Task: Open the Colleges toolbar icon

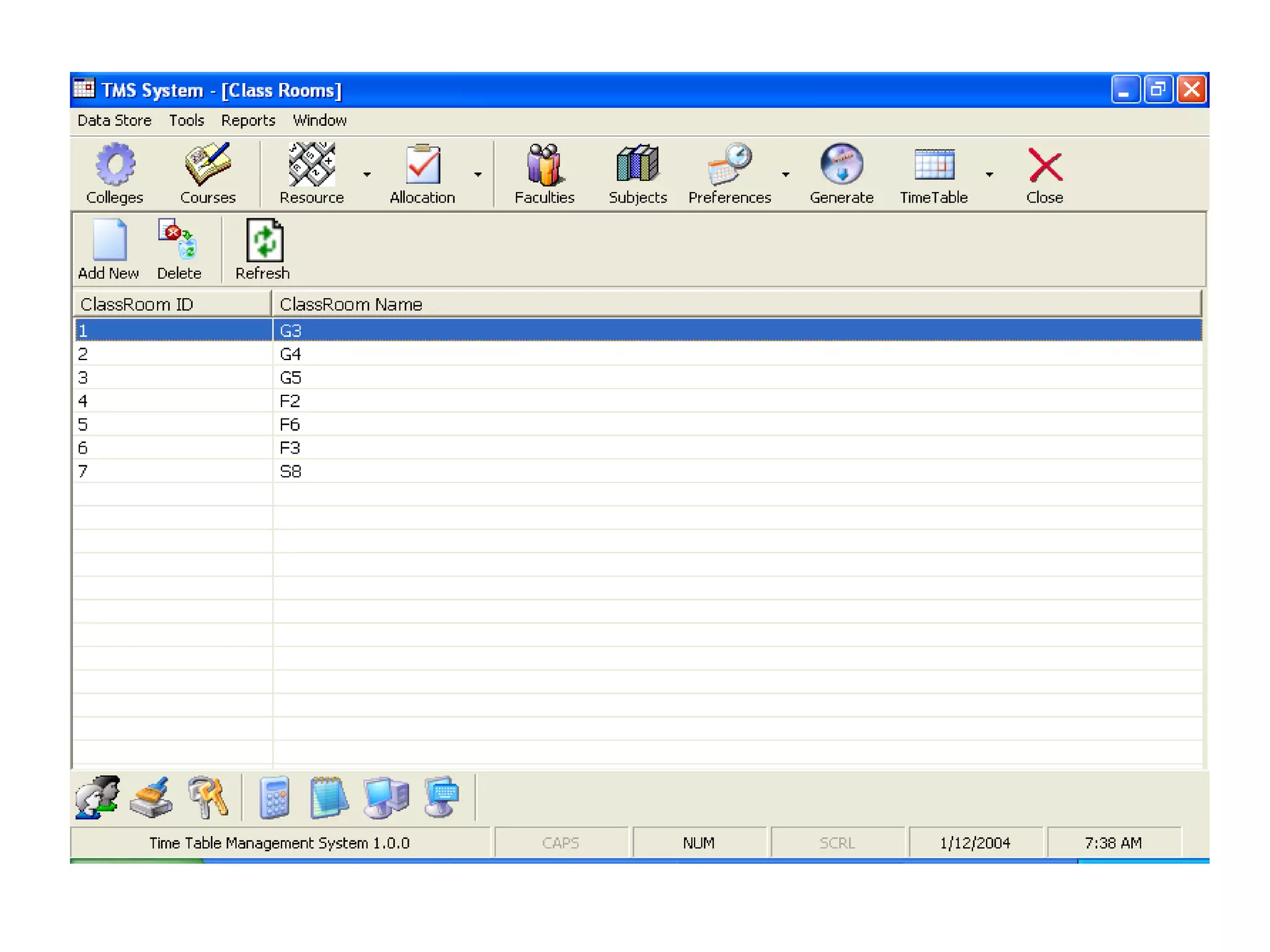Action: click(x=115, y=165)
